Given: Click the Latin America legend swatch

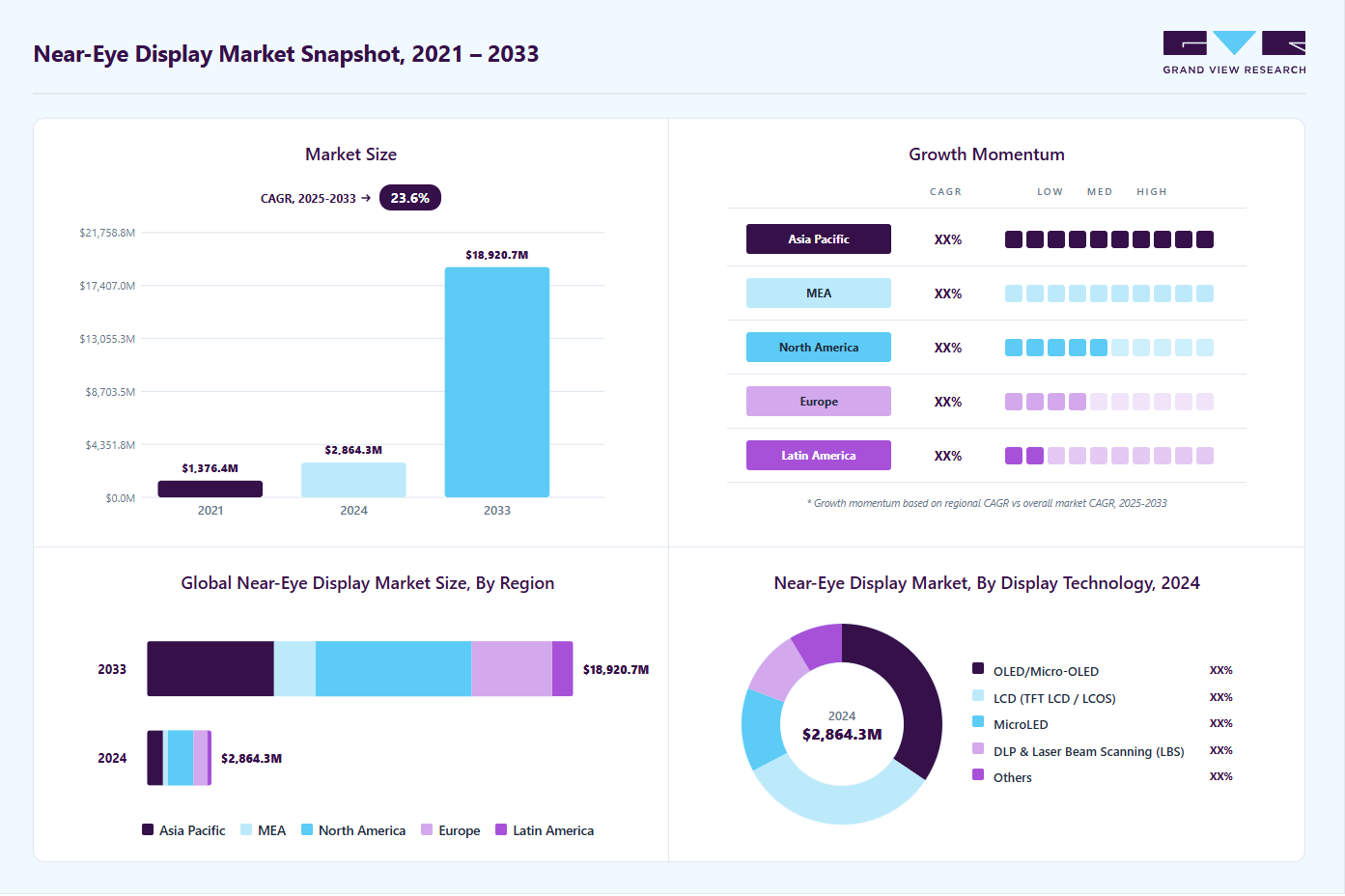Looking at the screenshot, I should pos(501,829).
